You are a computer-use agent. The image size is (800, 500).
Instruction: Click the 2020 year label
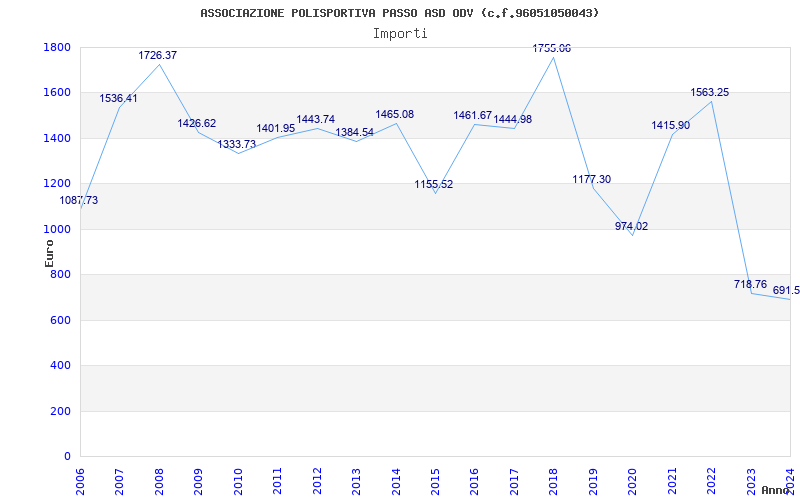(632, 482)
